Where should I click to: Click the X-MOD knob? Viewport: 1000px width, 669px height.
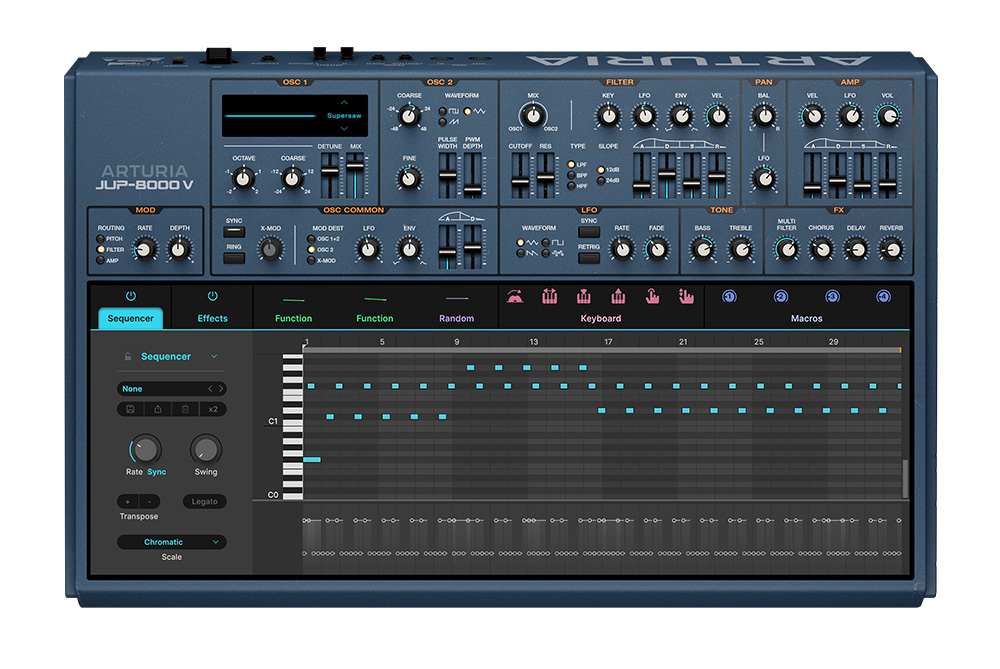pos(270,249)
